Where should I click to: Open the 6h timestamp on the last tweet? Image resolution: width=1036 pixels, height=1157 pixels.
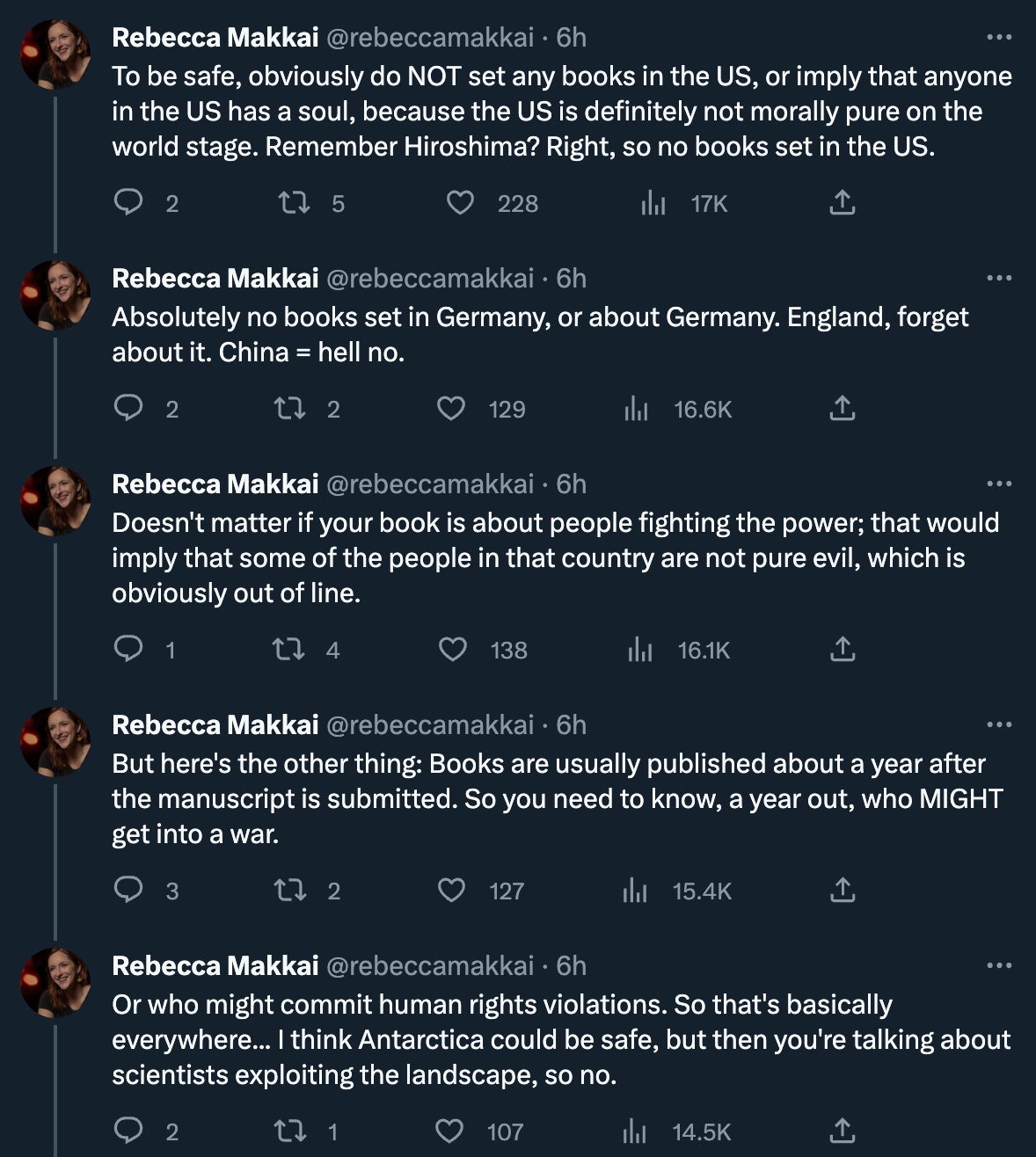pyautogui.click(x=571, y=966)
